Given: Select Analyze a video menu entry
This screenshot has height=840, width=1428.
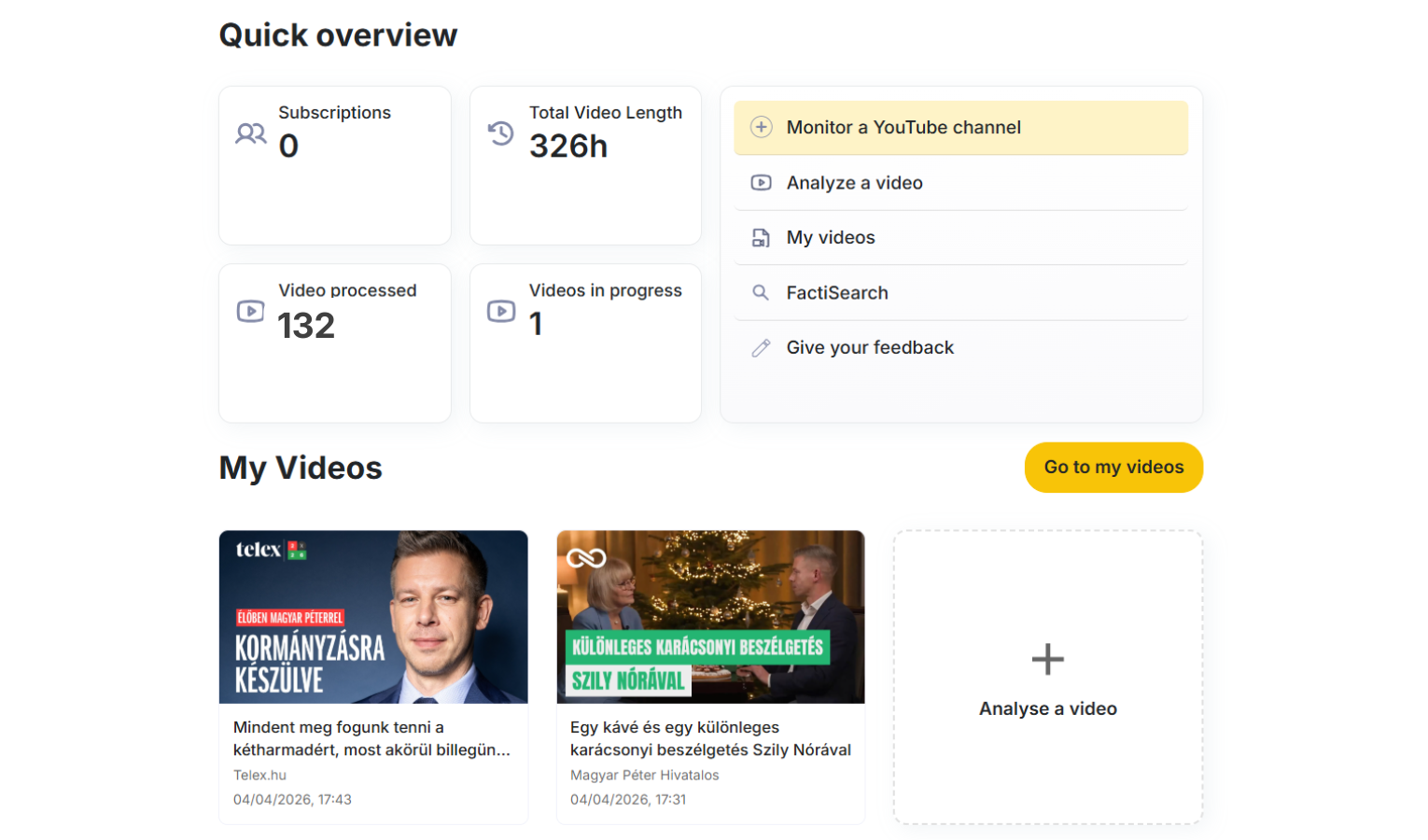Looking at the screenshot, I should 961,183.
